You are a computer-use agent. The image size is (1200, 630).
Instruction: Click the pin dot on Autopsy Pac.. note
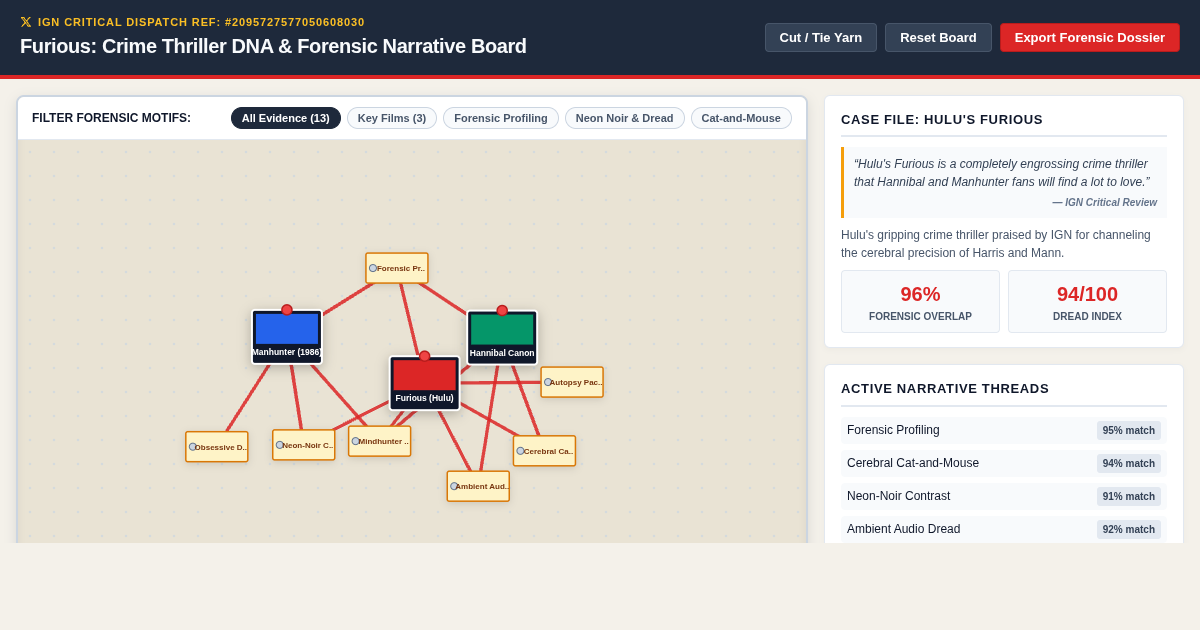(x=548, y=382)
